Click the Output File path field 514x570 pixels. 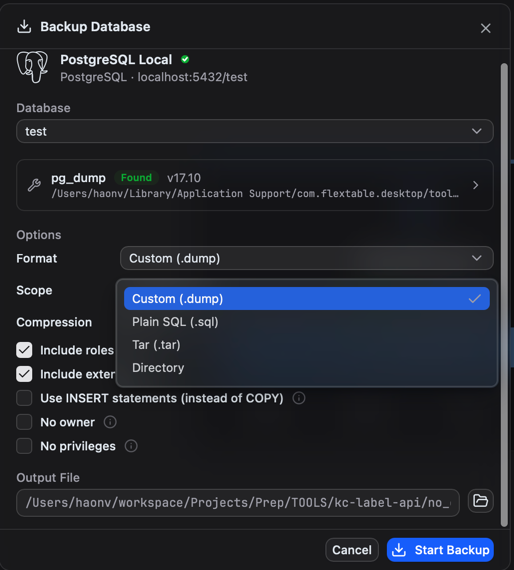tap(238, 503)
